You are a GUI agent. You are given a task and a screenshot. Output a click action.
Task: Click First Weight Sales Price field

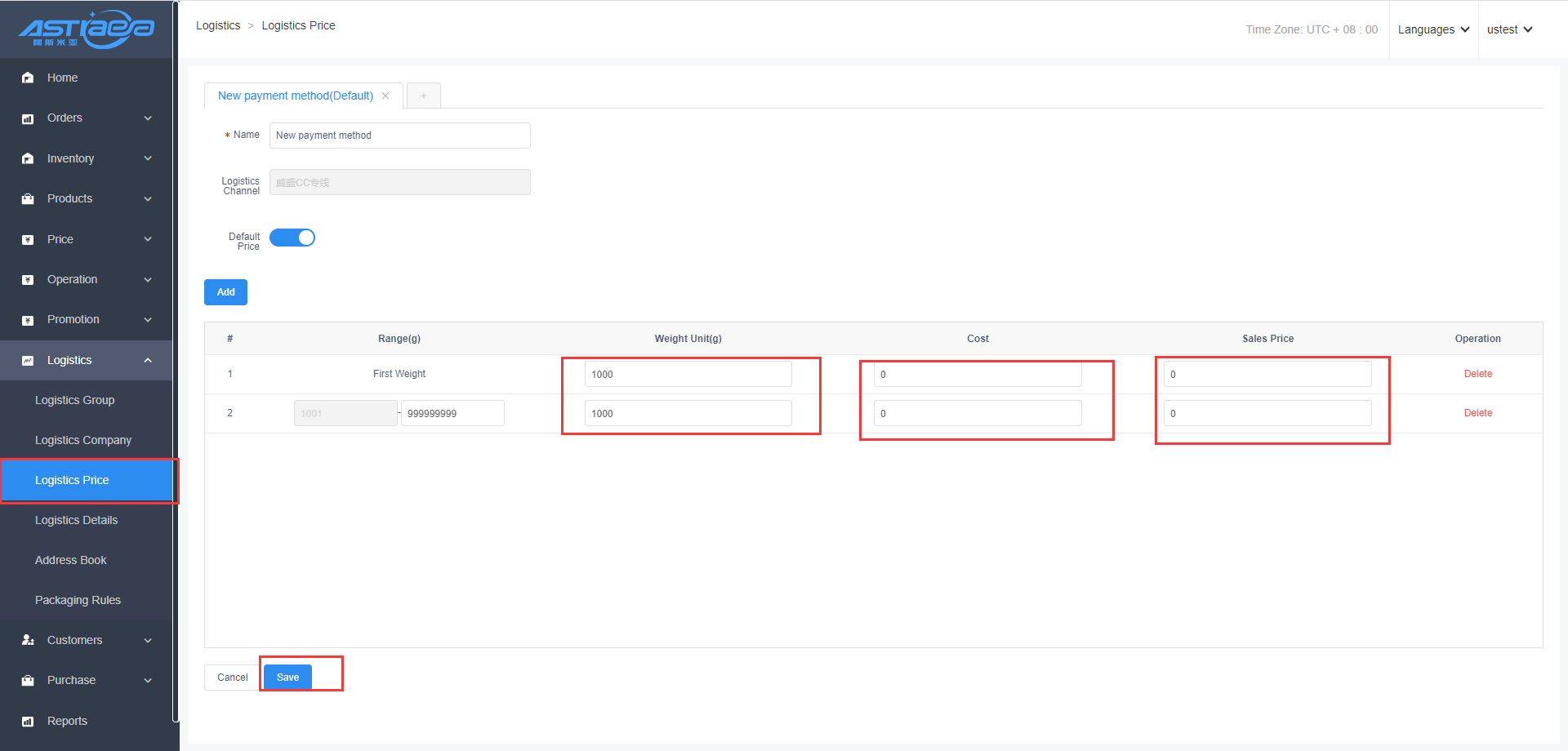click(1267, 375)
